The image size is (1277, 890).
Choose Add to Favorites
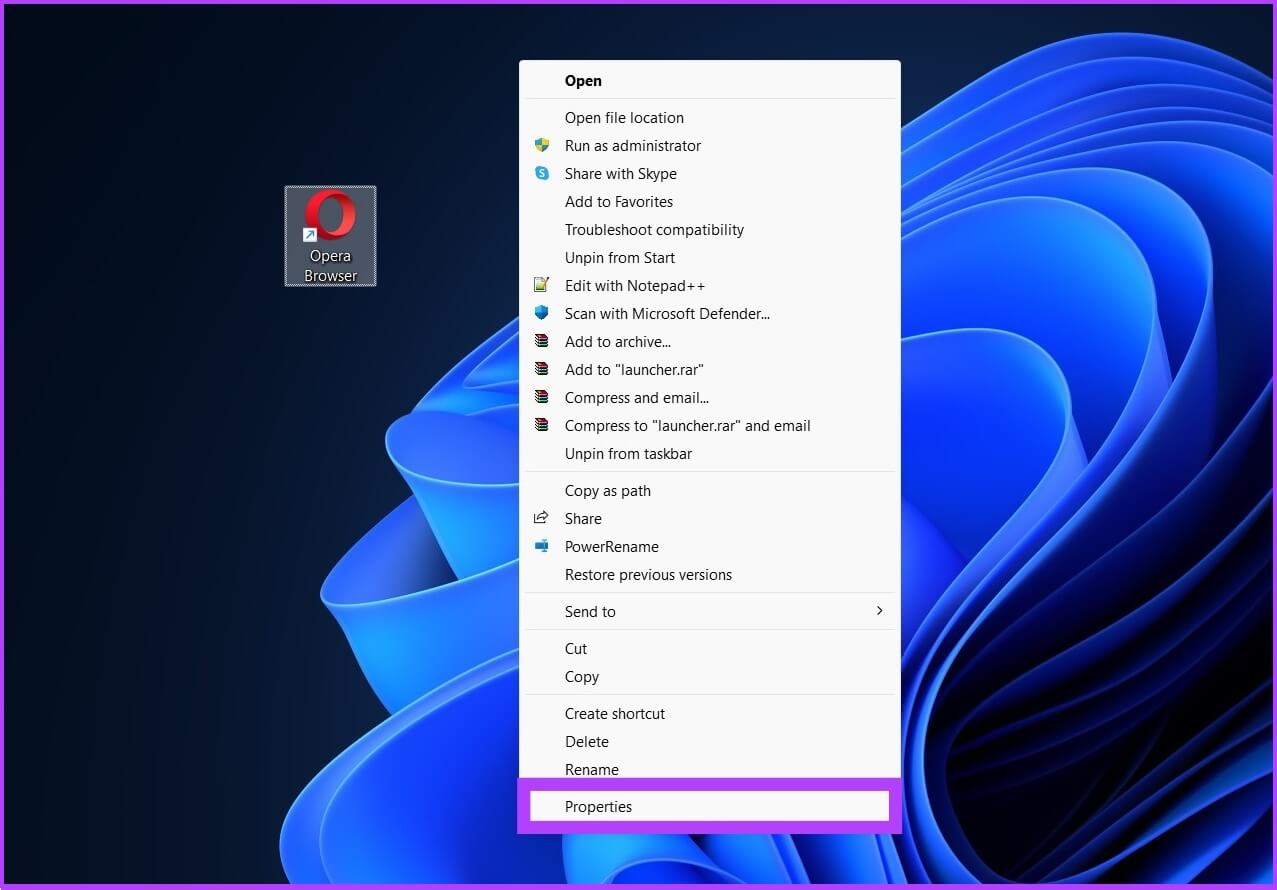pos(710,201)
